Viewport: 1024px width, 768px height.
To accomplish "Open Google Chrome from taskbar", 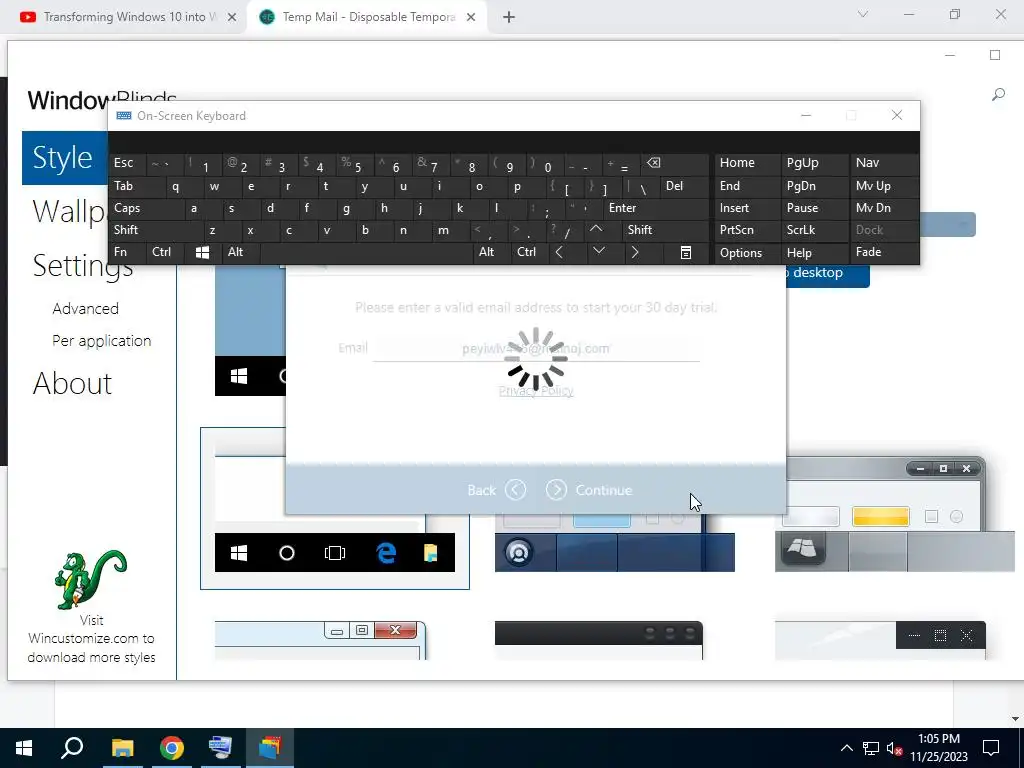I will tap(172, 748).
